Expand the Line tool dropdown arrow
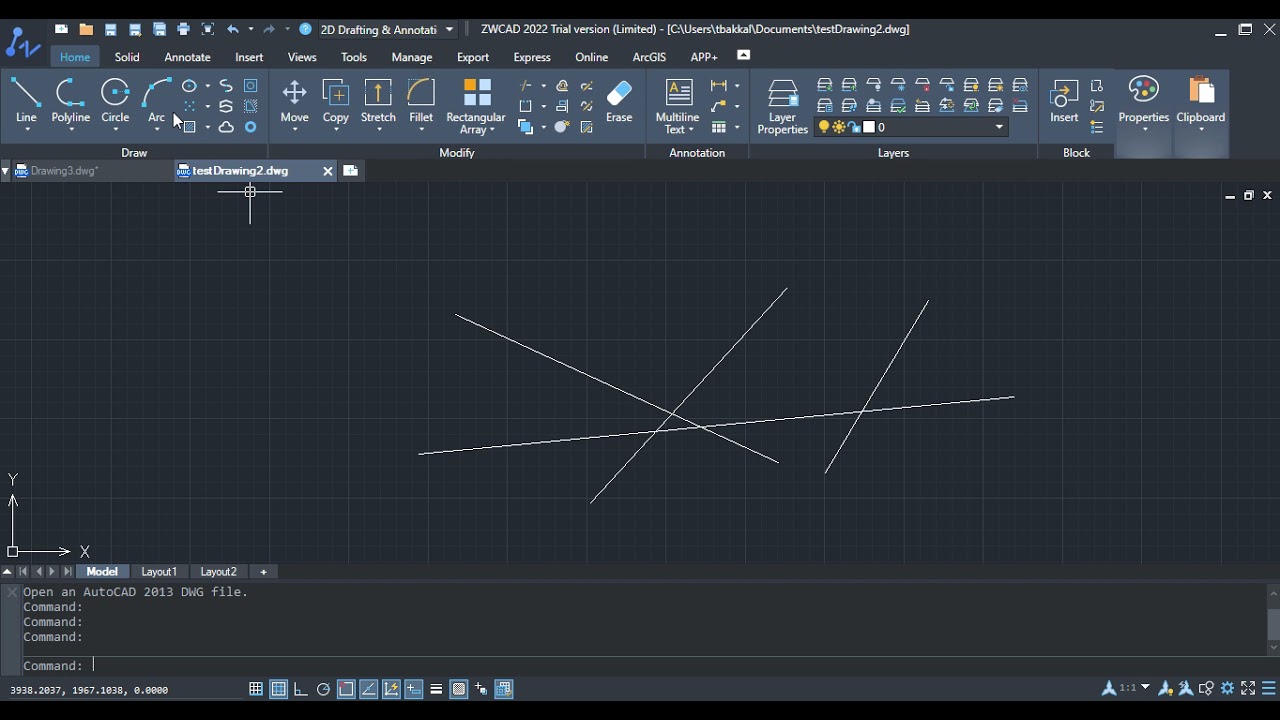Screen dimensions: 1280x720 pyautogui.click(x=26, y=130)
